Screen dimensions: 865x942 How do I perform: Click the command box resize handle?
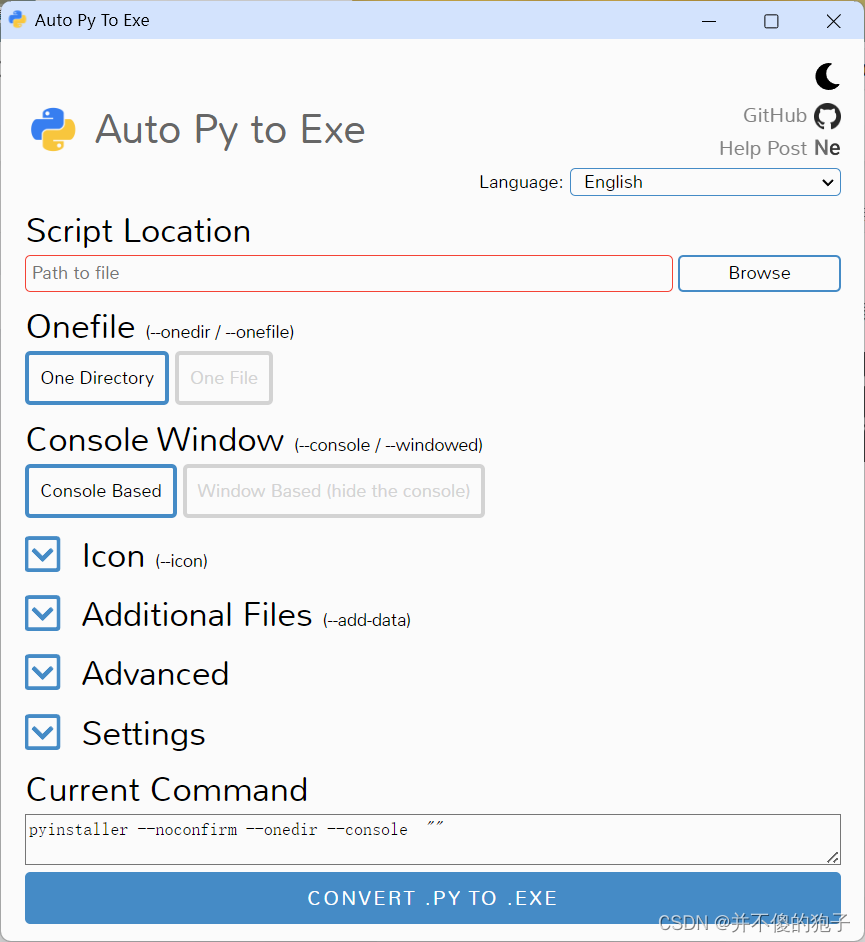tap(833, 857)
